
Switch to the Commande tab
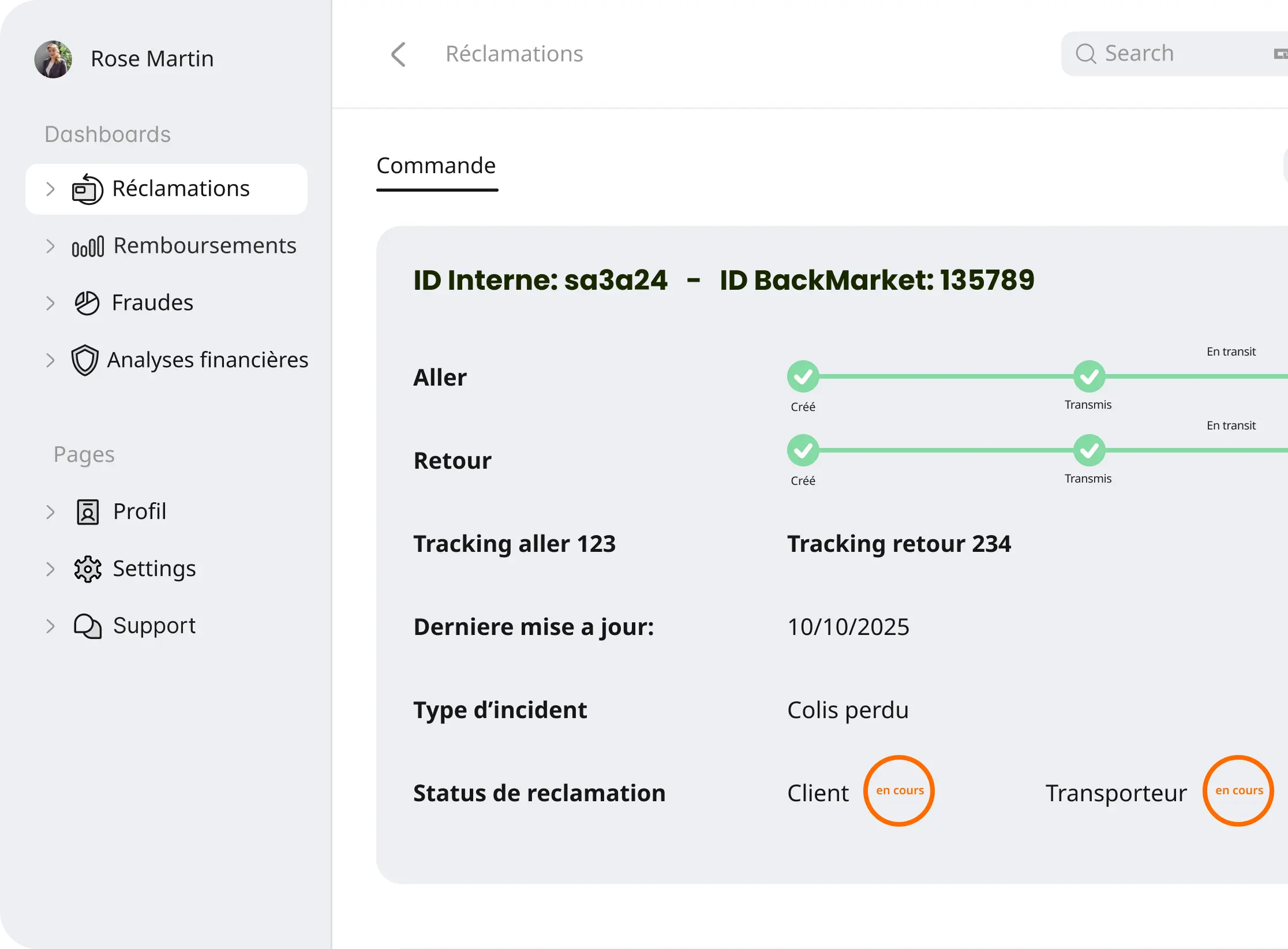click(436, 166)
